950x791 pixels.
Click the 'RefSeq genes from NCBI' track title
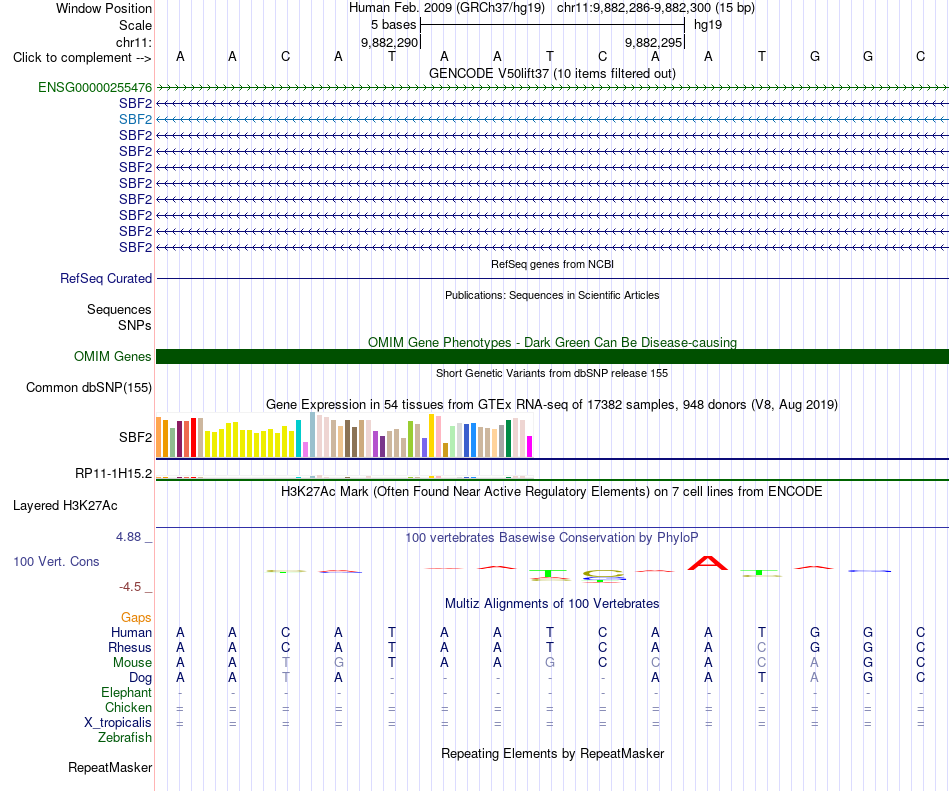(x=552, y=264)
